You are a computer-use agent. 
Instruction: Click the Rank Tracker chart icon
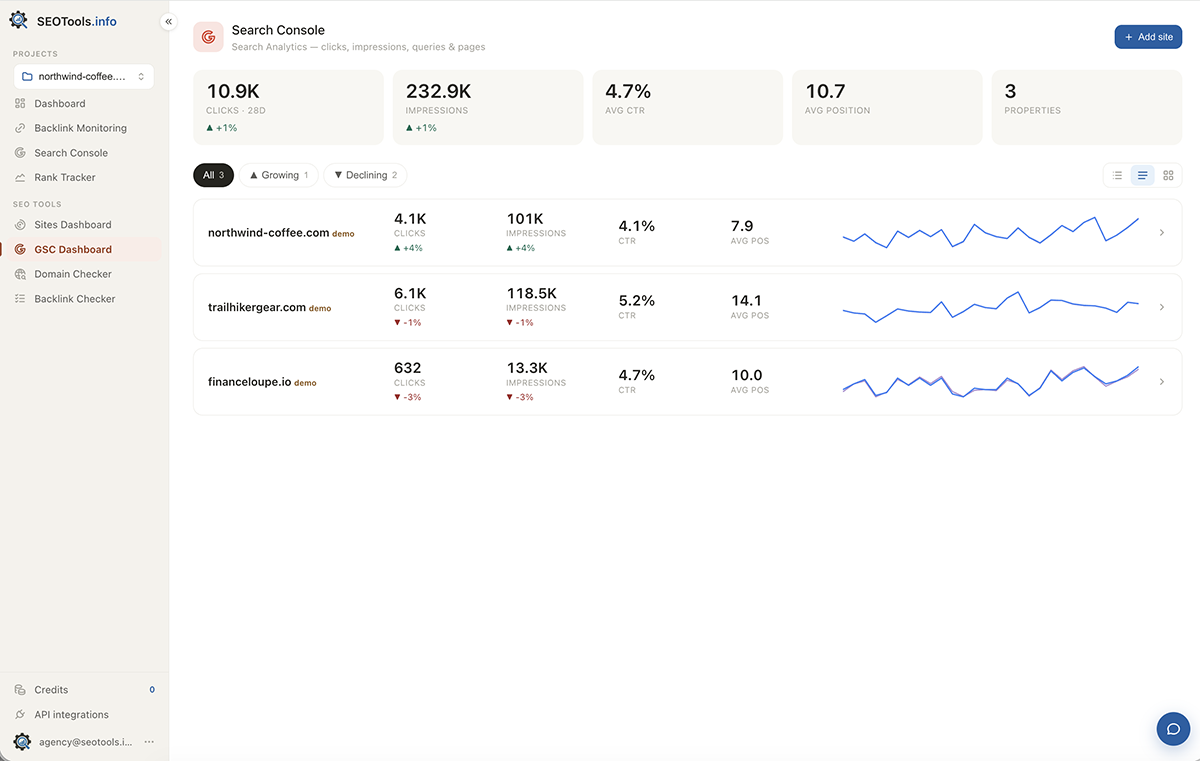tap(21, 177)
